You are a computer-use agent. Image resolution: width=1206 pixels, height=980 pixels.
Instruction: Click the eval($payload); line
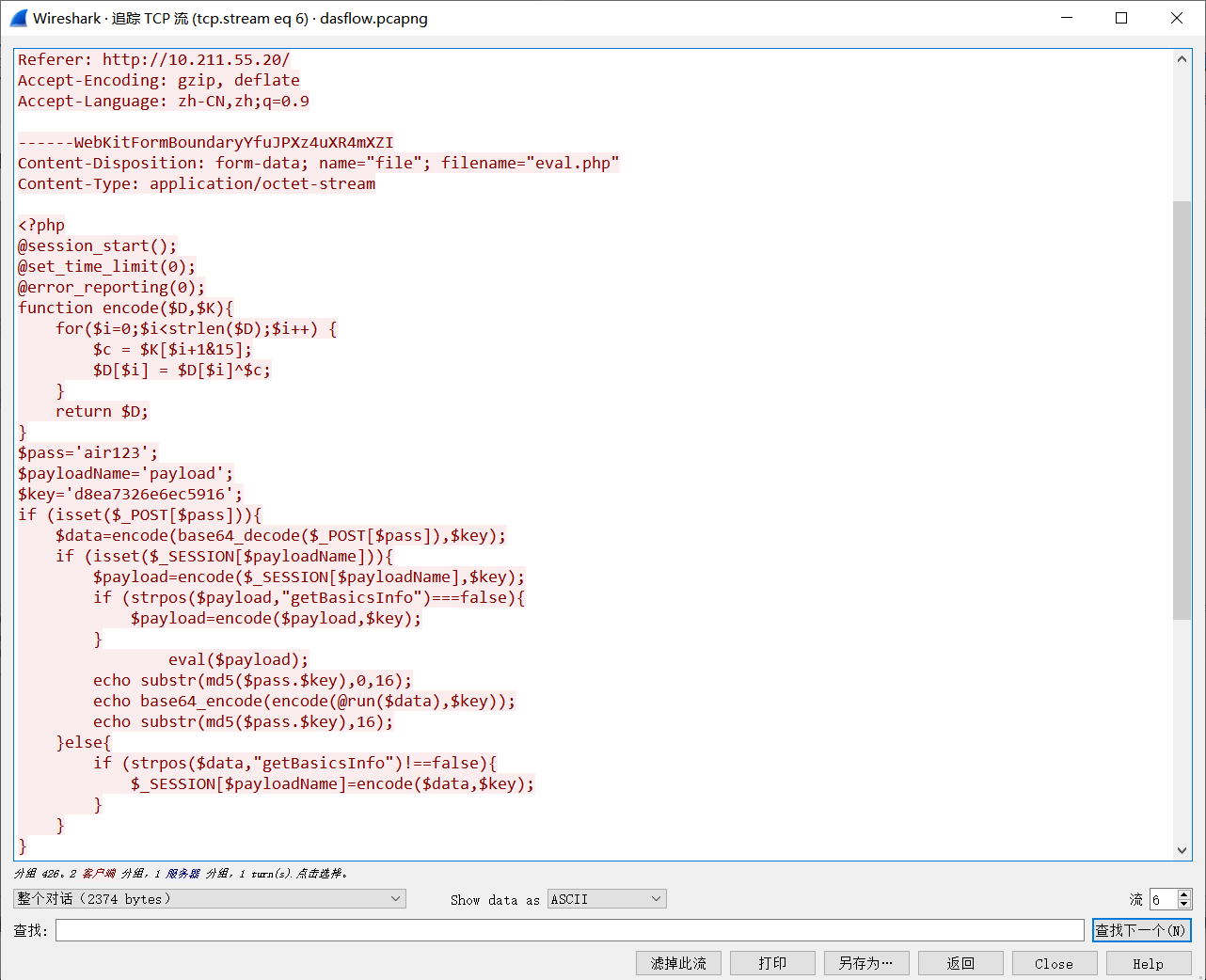tap(239, 659)
